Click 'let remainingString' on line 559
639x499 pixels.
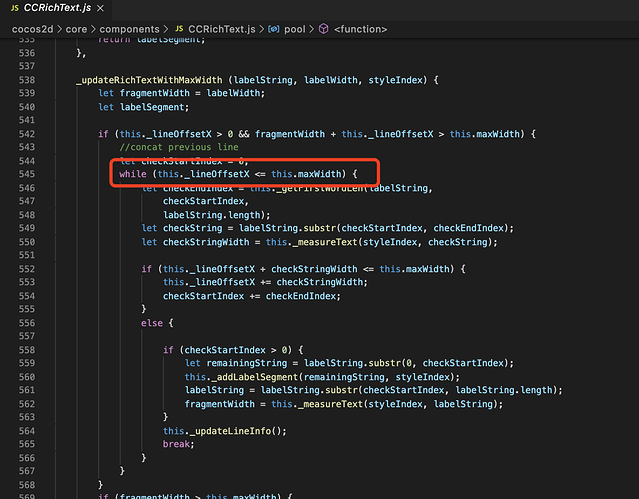click(x=236, y=363)
